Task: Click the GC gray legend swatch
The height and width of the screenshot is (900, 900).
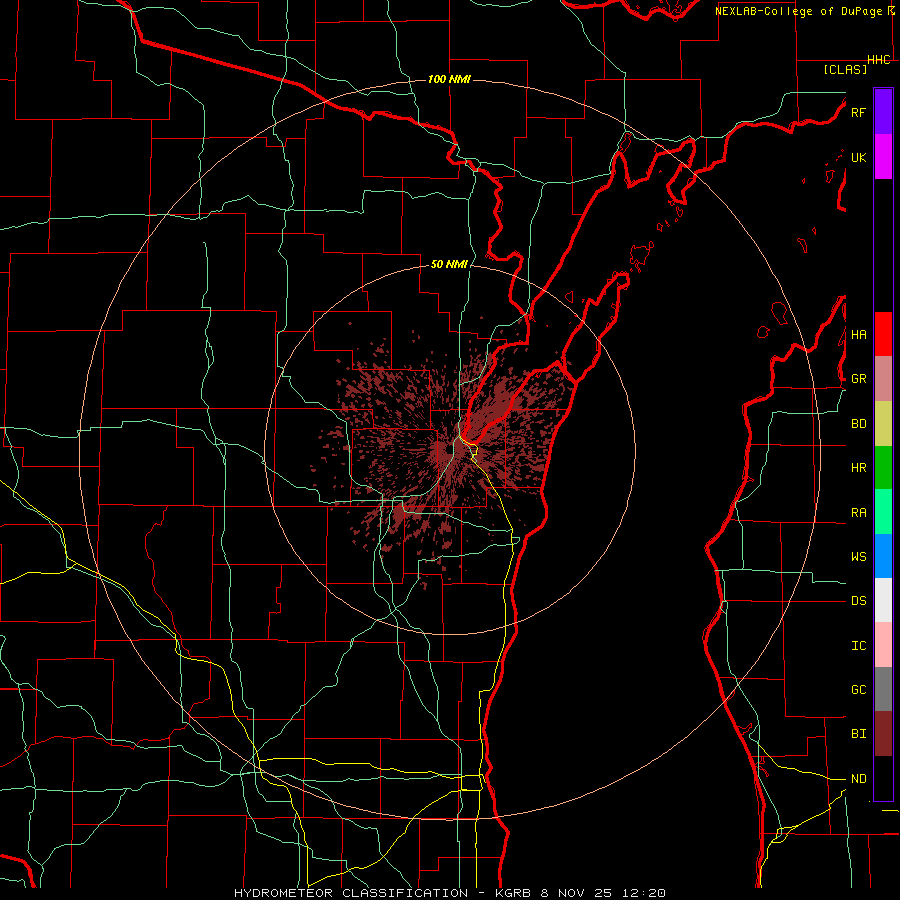Action: click(883, 689)
